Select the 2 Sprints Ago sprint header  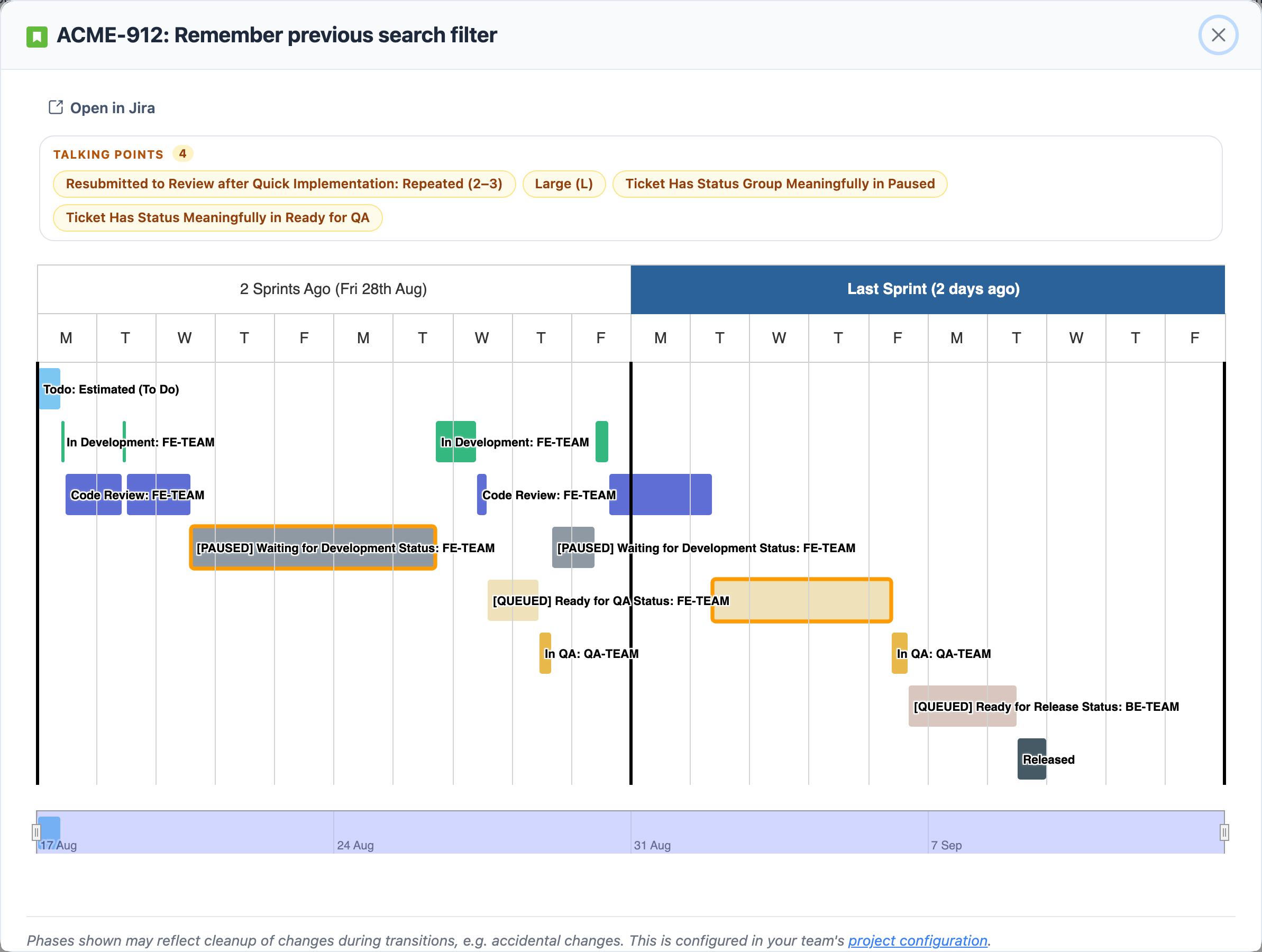pyautogui.click(x=334, y=289)
